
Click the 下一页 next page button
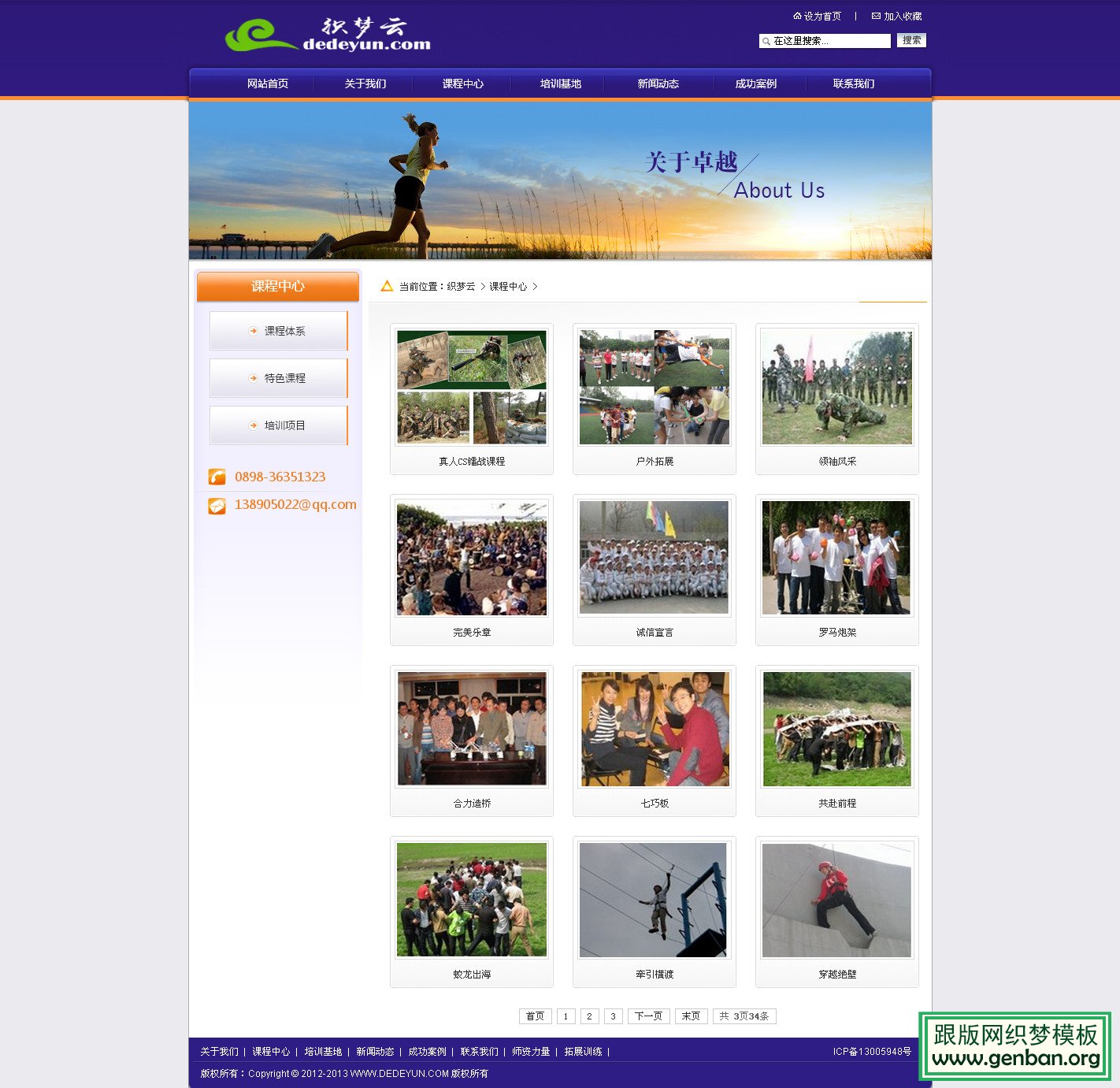648,1016
